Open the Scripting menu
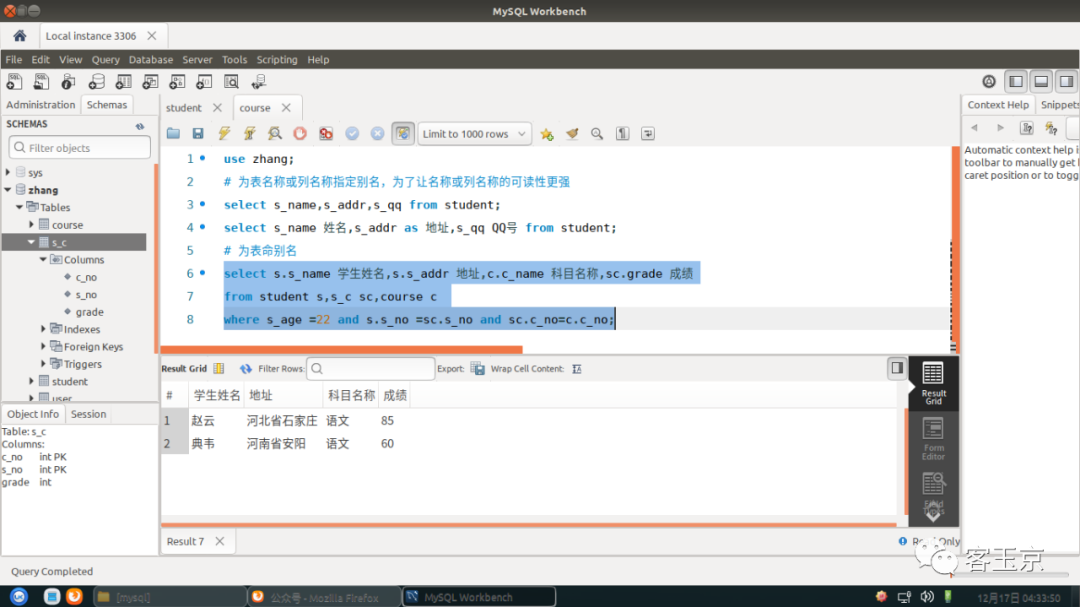The height and width of the screenshot is (607, 1080). (x=277, y=60)
